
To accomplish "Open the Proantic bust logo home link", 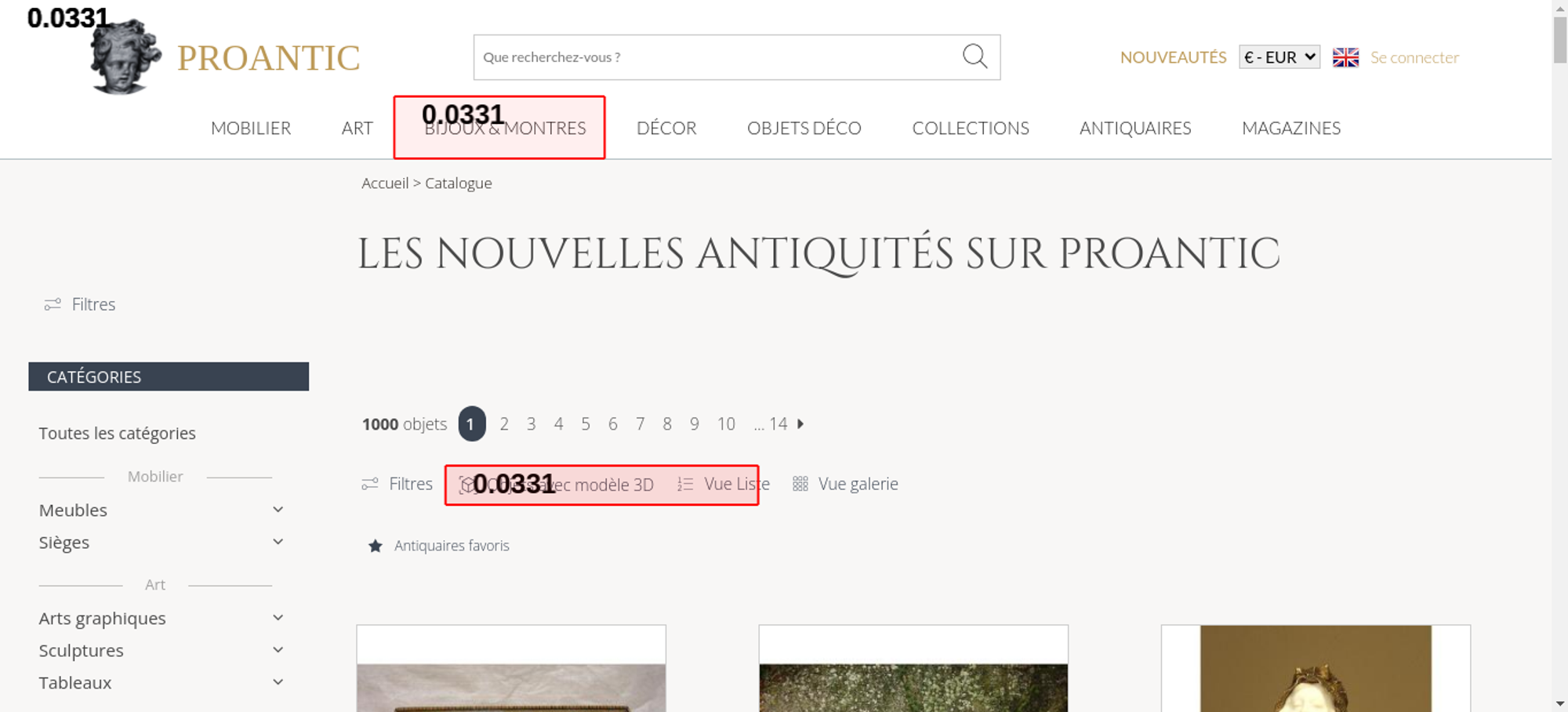I will 125,57.
